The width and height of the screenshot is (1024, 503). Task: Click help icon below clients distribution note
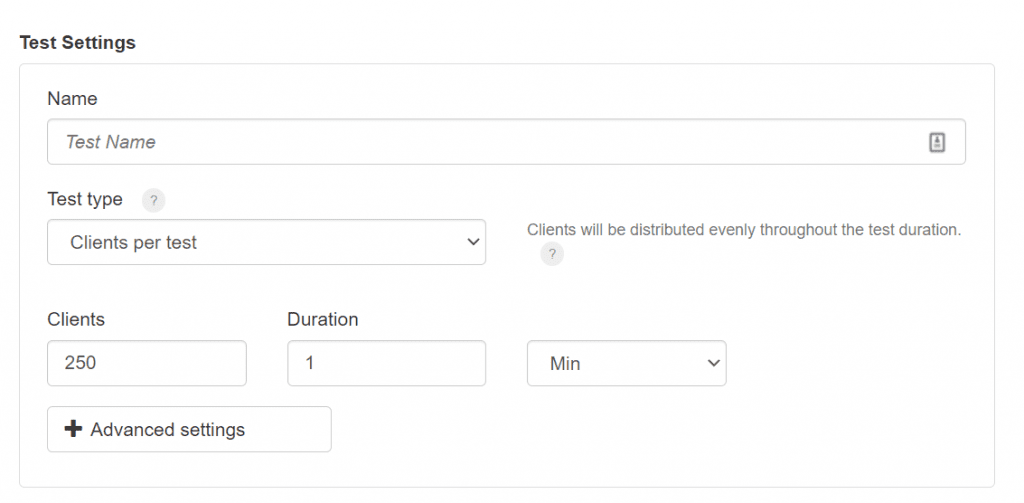(552, 254)
